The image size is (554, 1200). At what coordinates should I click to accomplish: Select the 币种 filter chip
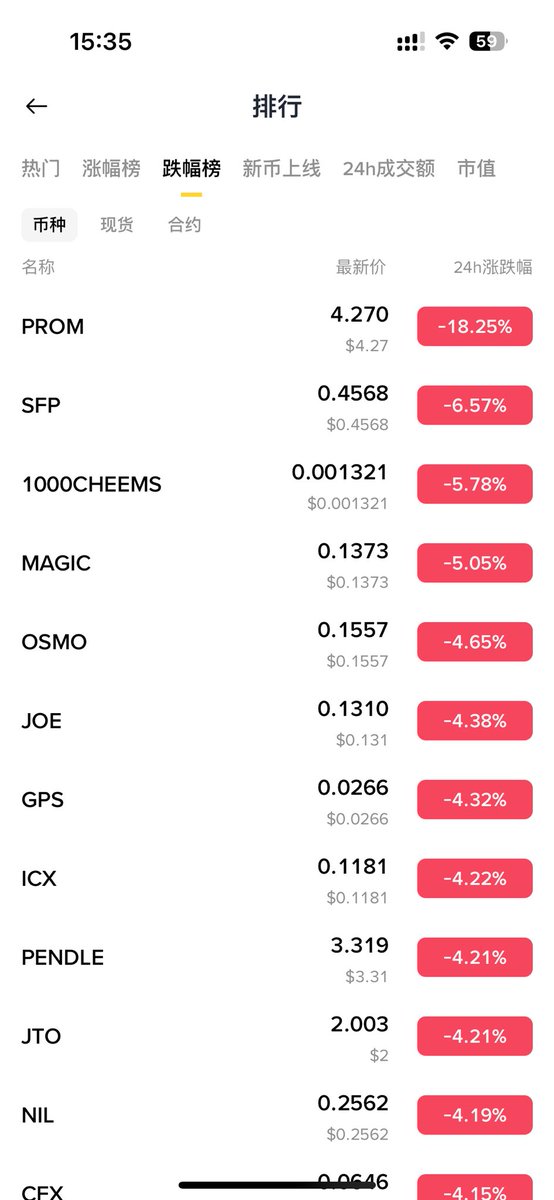coord(49,225)
